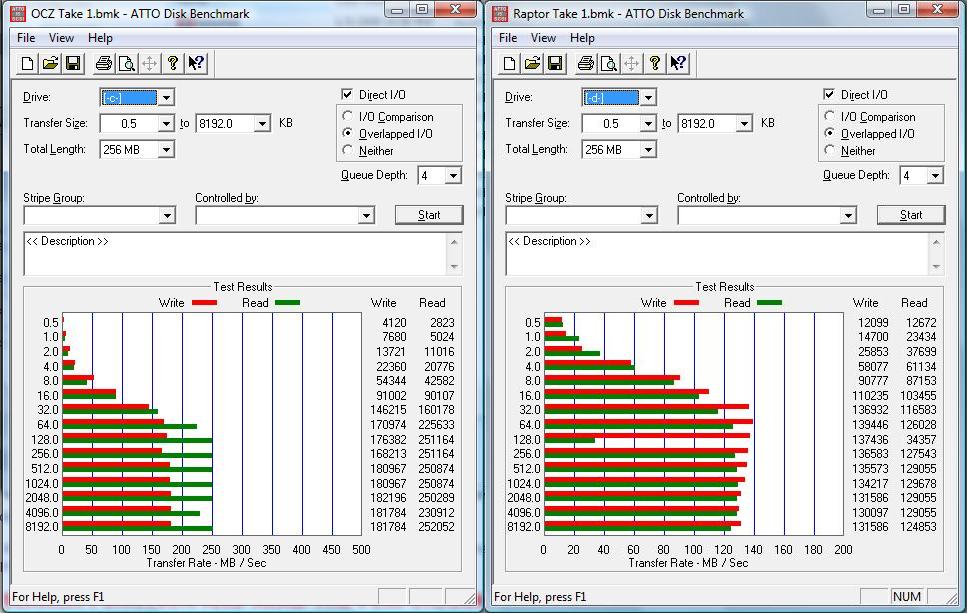Image resolution: width=968 pixels, height=614 pixels.
Task: Select I/O Comparison radio in Raptor window
Action: (830, 116)
